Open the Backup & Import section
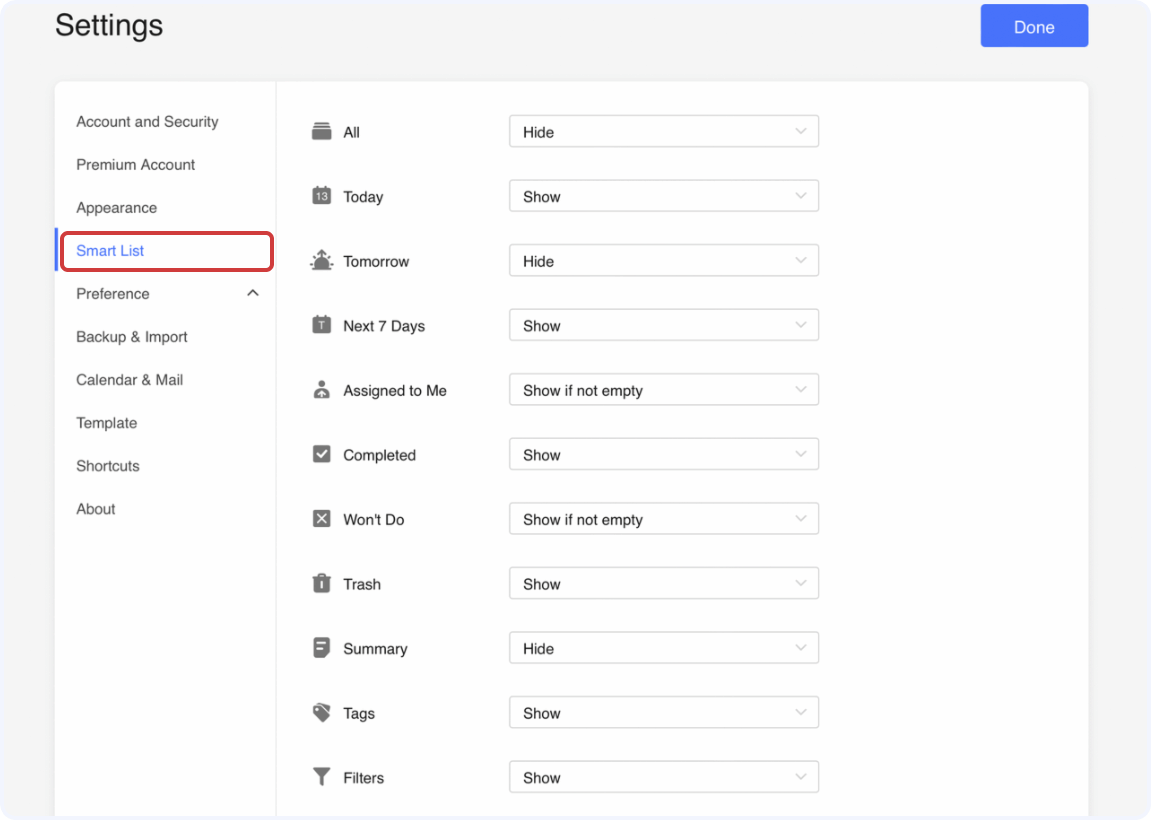 tap(131, 337)
